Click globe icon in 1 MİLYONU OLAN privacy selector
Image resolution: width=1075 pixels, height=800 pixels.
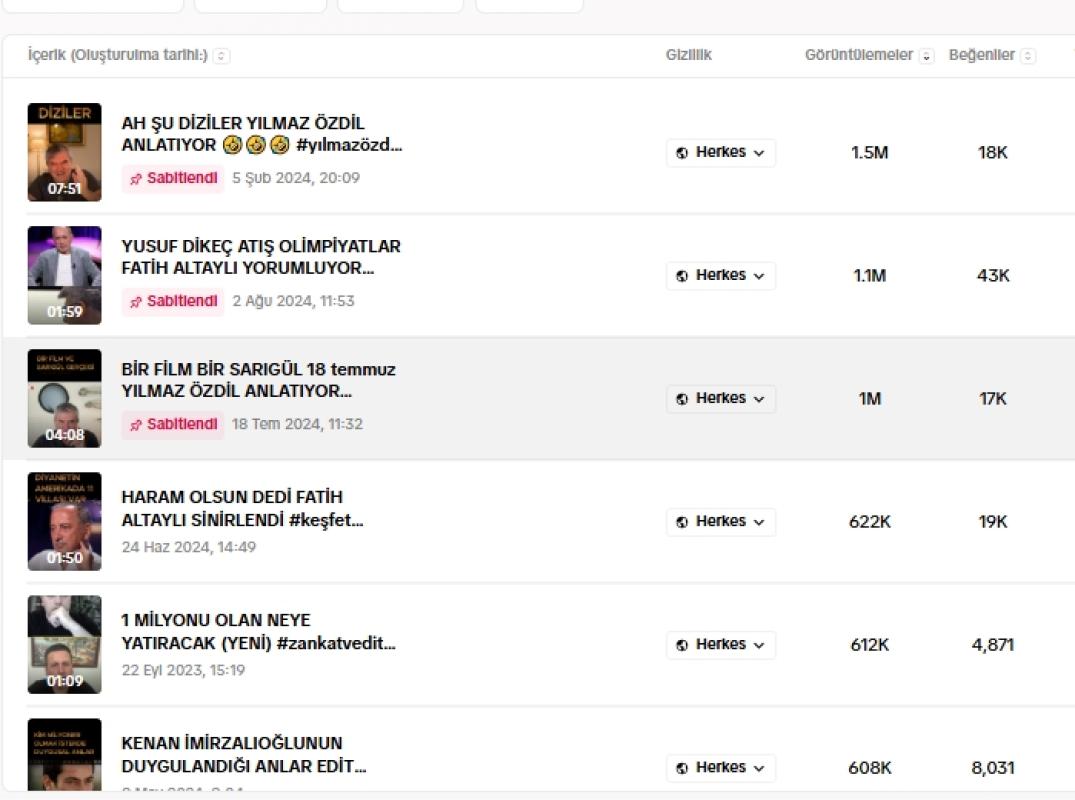point(681,645)
